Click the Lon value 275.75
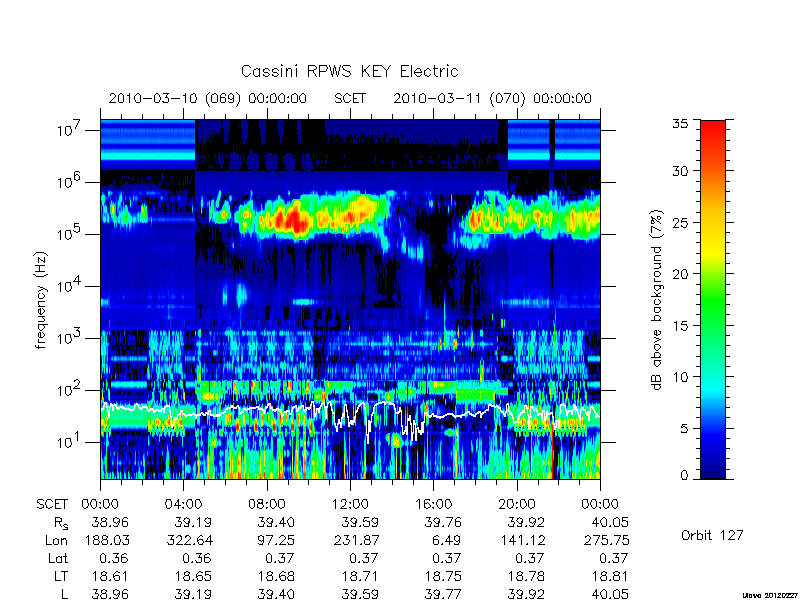The width and height of the screenshot is (800, 600). (607, 540)
